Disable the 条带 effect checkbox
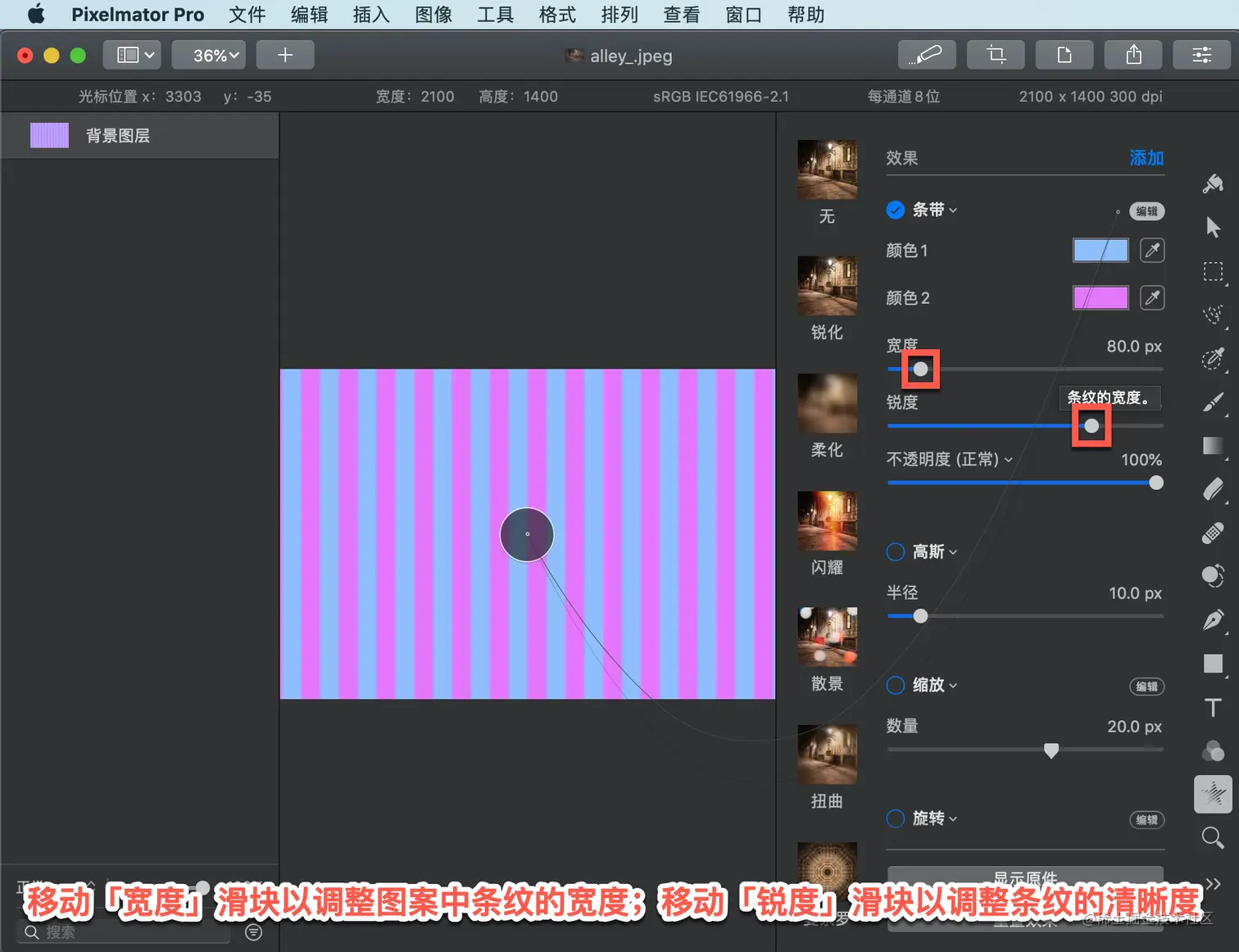This screenshot has width=1239, height=952. pos(896,210)
